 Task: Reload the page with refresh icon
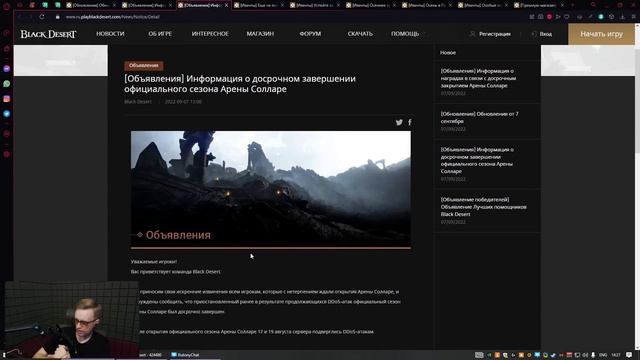coord(42,17)
